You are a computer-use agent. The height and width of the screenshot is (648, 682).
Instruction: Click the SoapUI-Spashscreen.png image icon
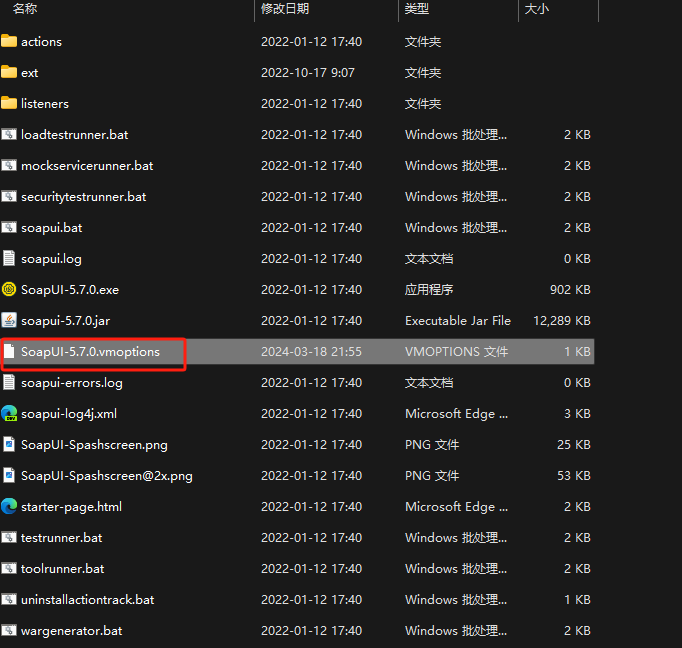click(x=9, y=444)
